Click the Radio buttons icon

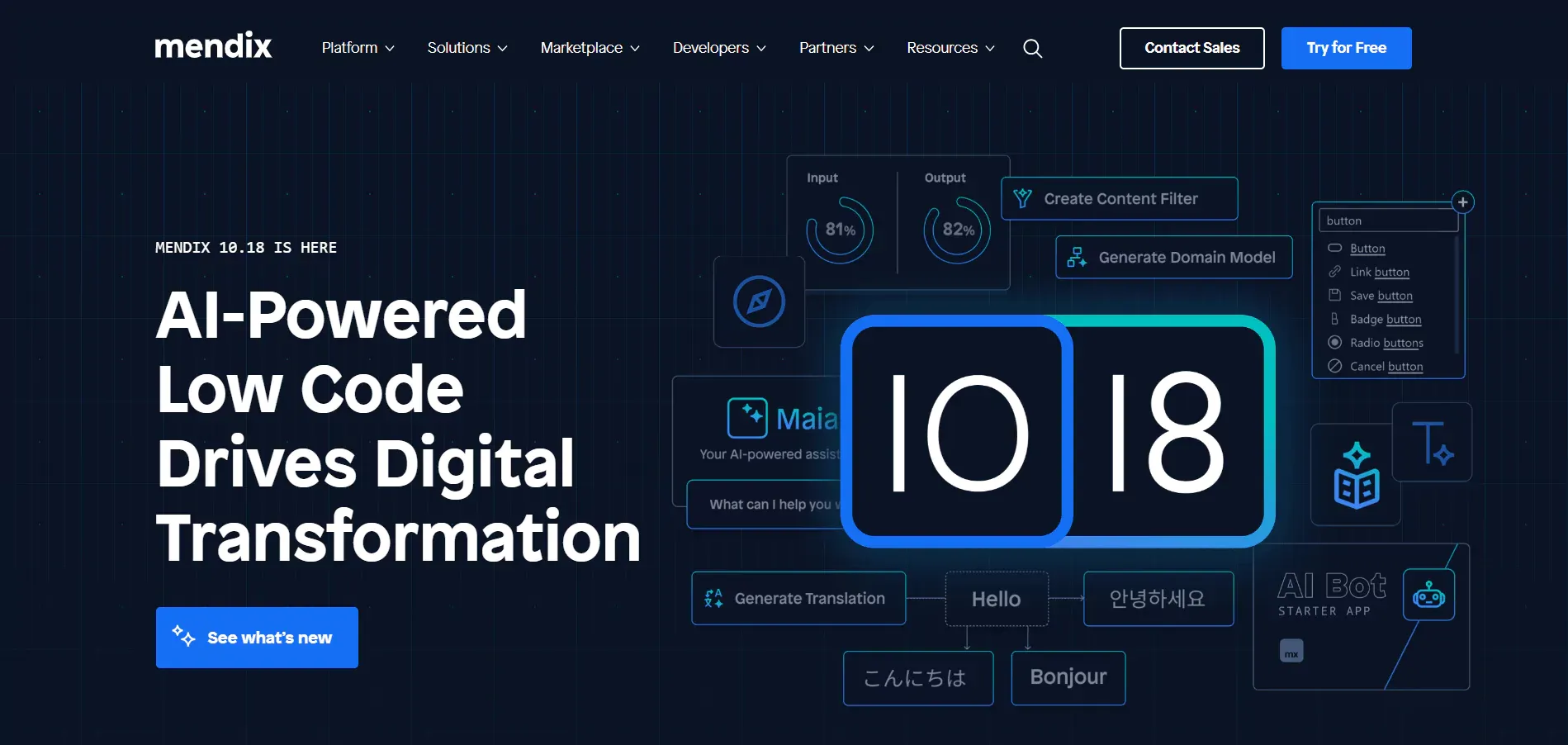pos(1334,342)
